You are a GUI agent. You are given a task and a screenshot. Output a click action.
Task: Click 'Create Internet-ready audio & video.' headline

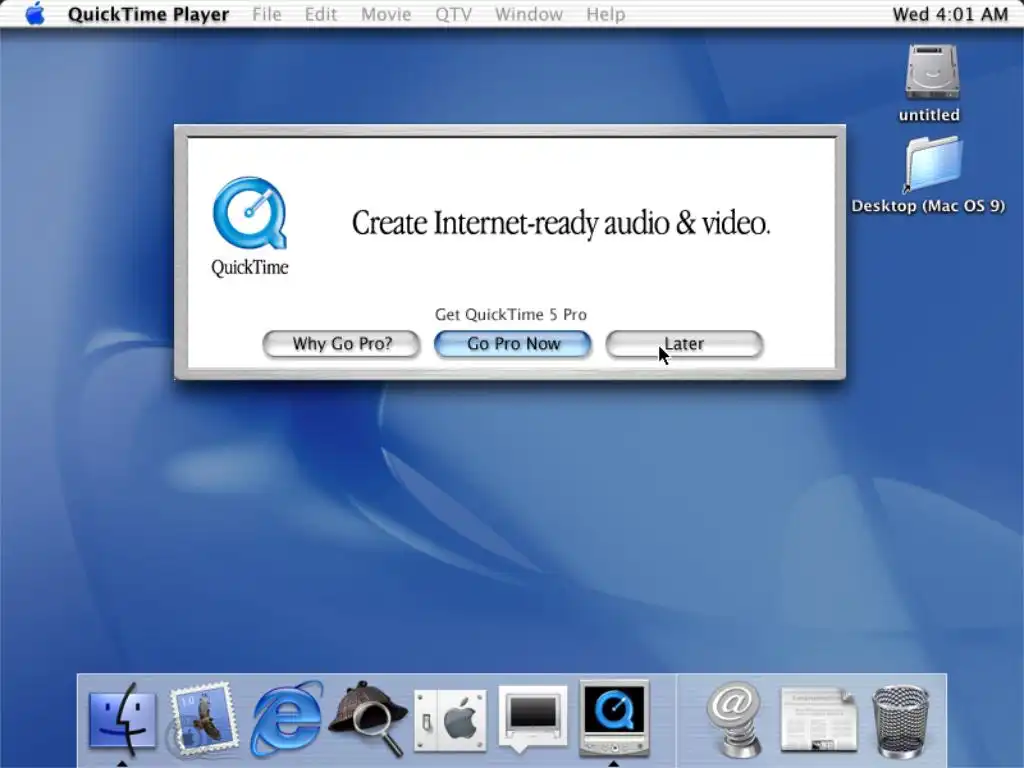tap(561, 223)
